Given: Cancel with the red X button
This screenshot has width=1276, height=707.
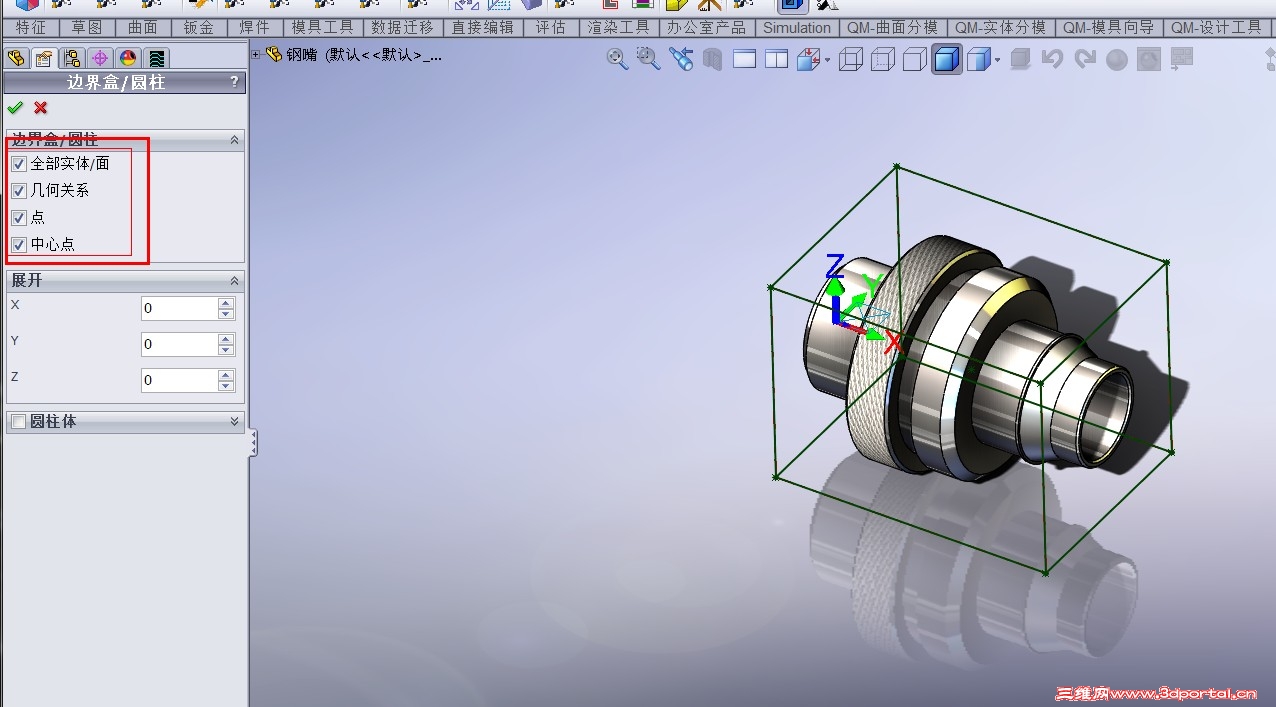Looking at the screenshot, I should [x=41, y=107].
